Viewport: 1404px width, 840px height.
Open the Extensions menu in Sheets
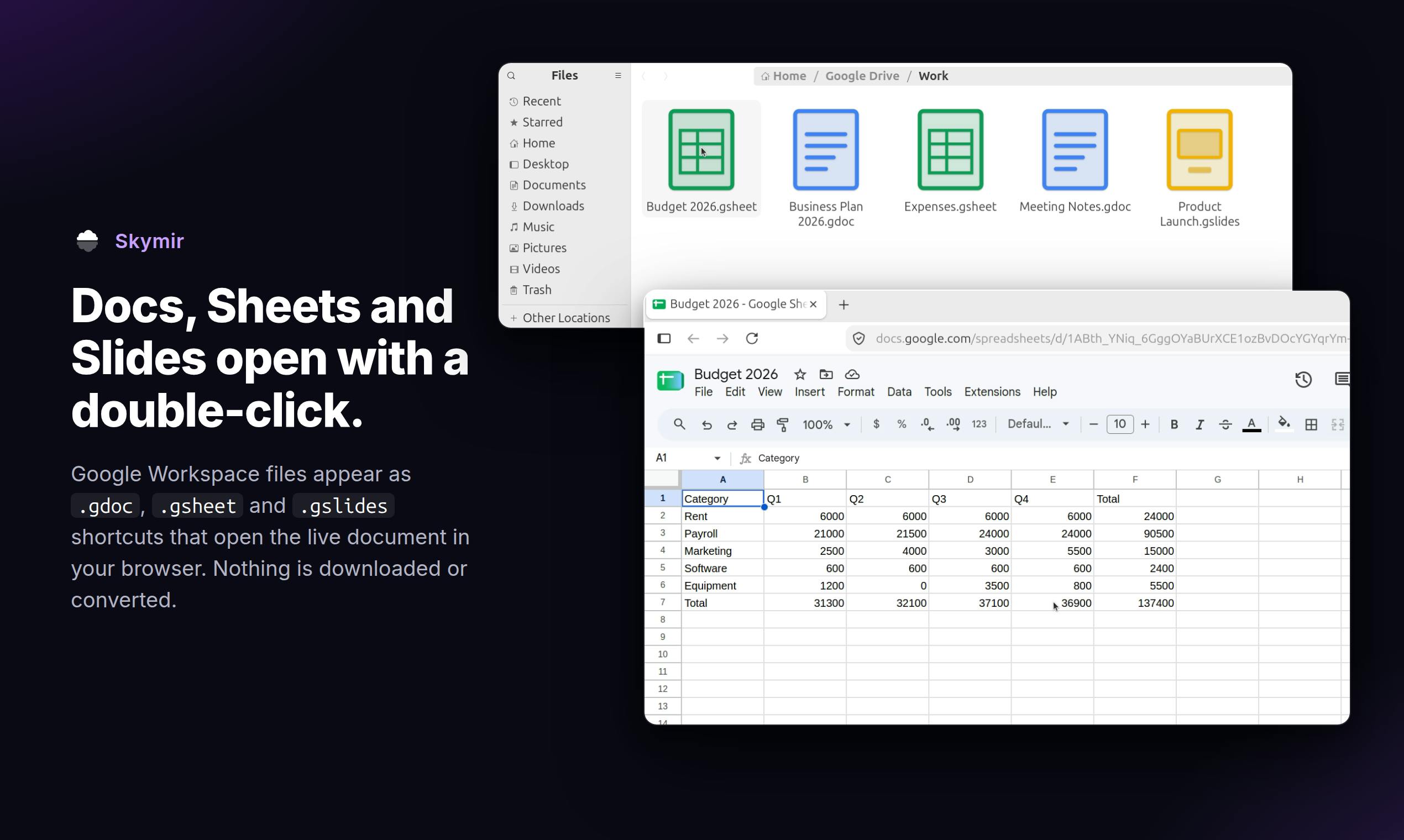pyautogui.click(x=992, y=392)
